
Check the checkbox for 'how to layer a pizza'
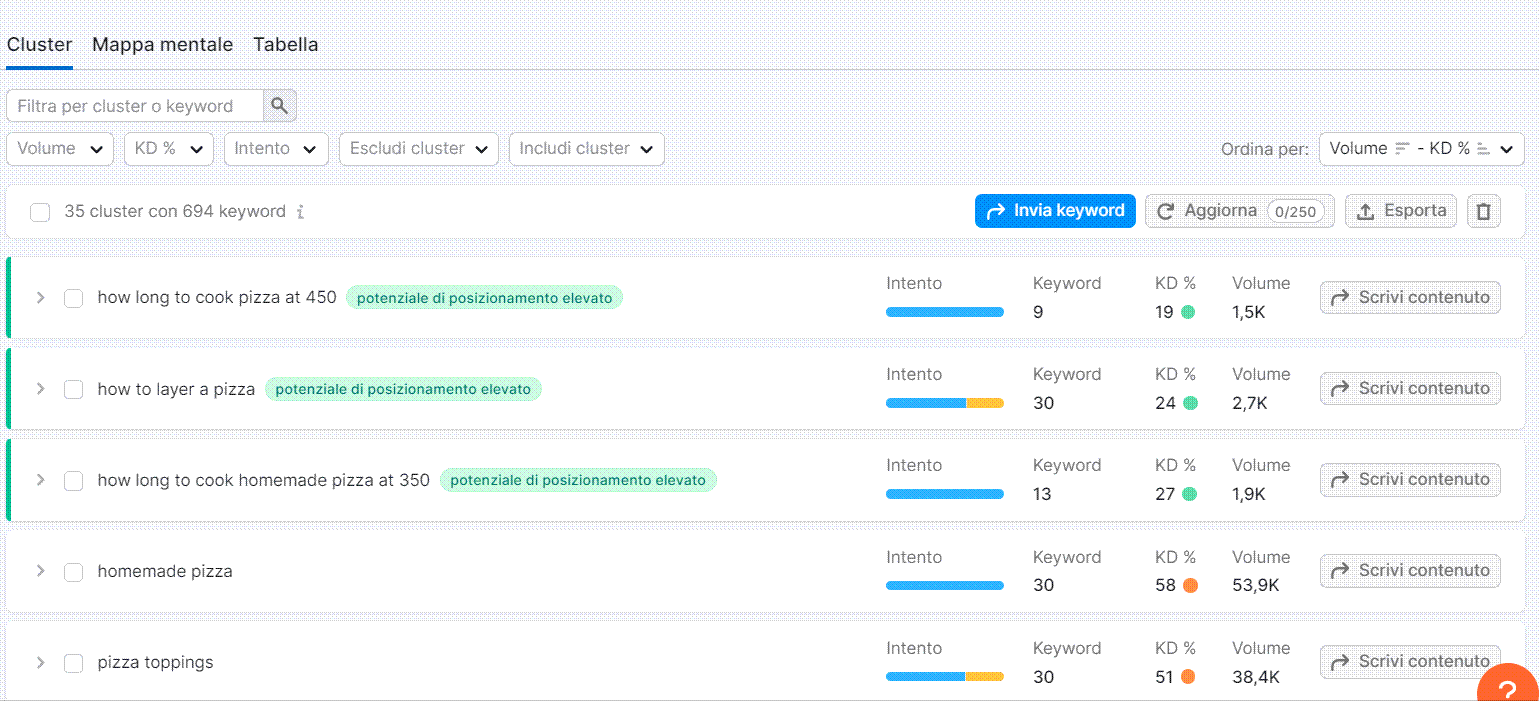pyautogui.click(x=73, y=389)
